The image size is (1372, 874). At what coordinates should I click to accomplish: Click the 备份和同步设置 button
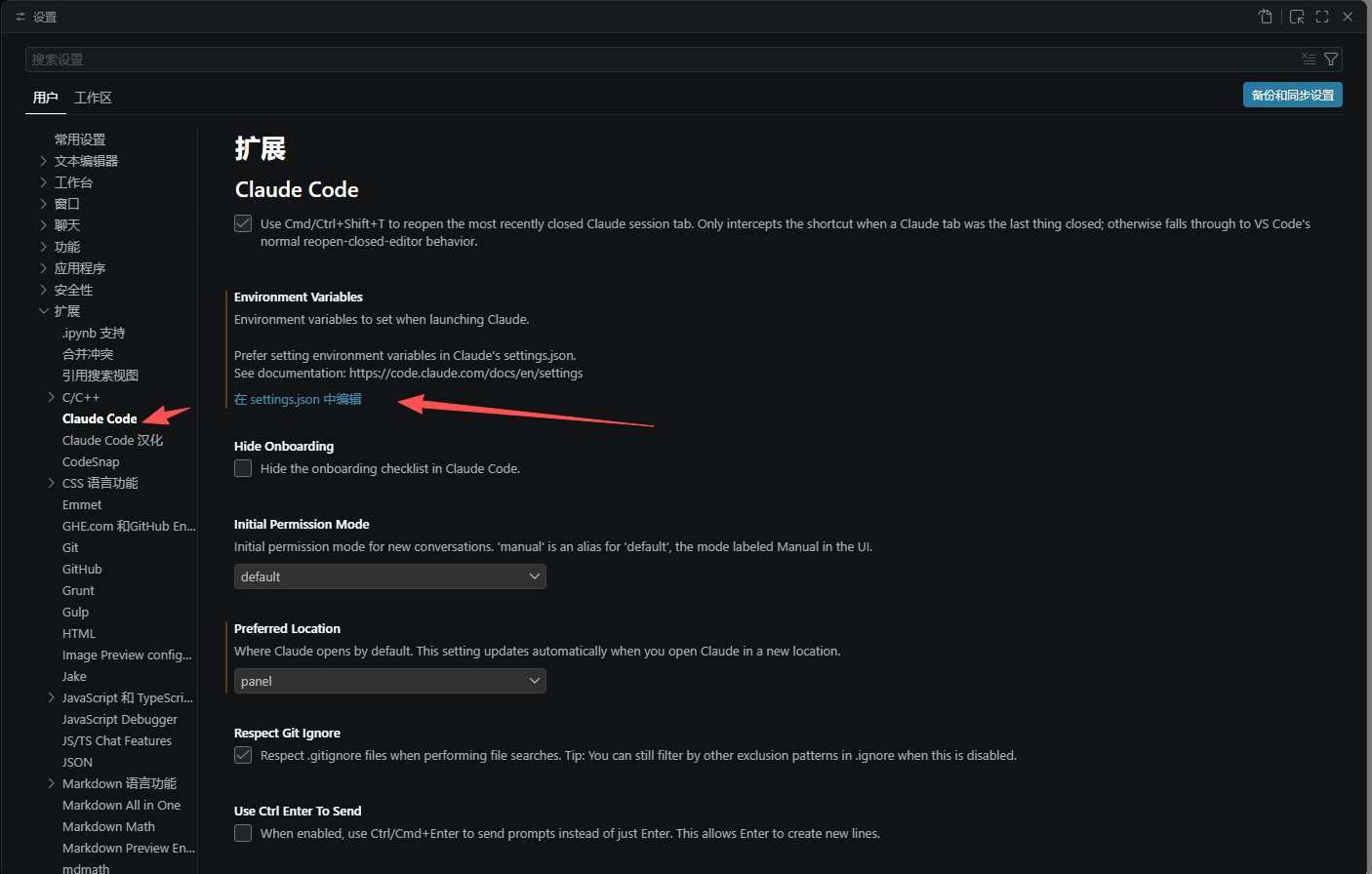(x=1293, y=95)
